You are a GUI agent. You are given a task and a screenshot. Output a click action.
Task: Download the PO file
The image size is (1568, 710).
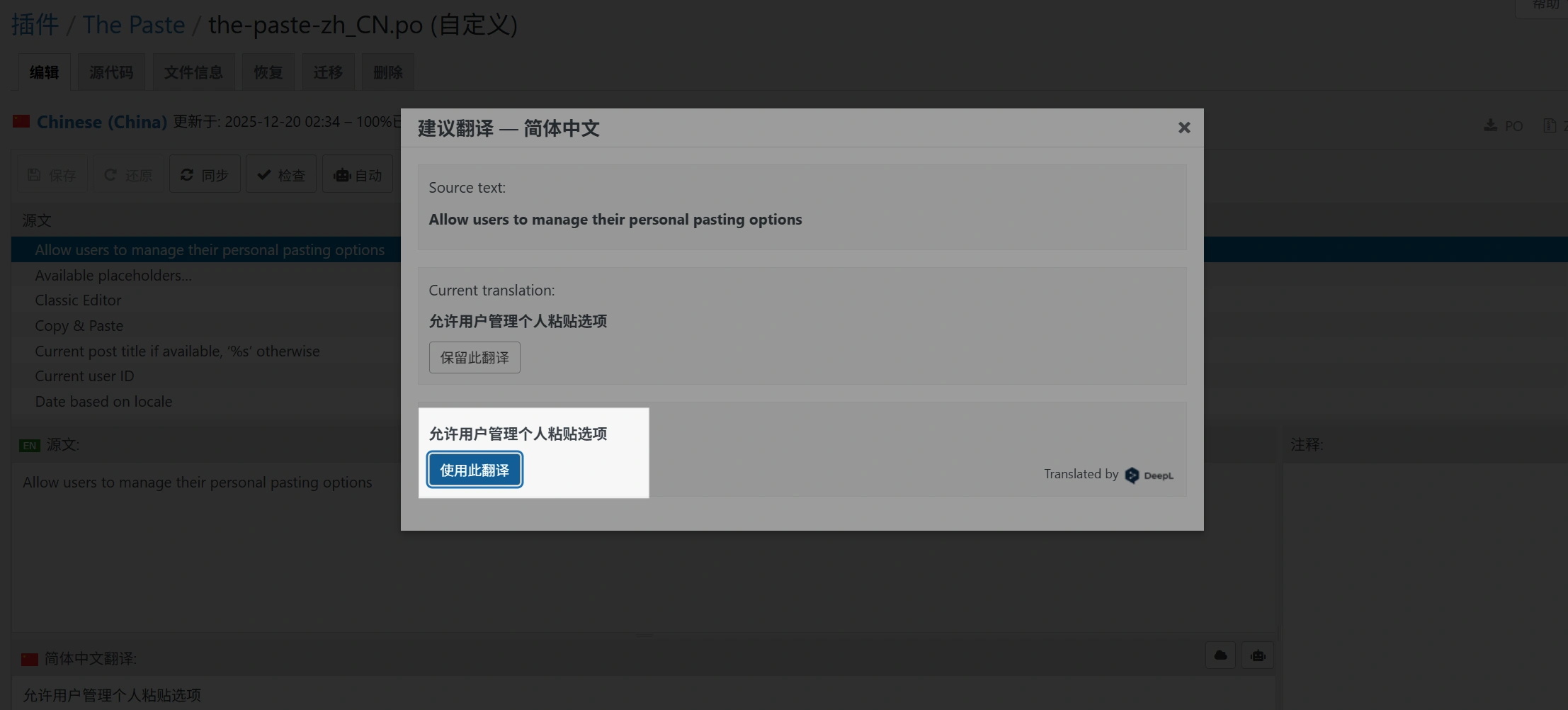pyautogui.click(x=1504, y=125)
